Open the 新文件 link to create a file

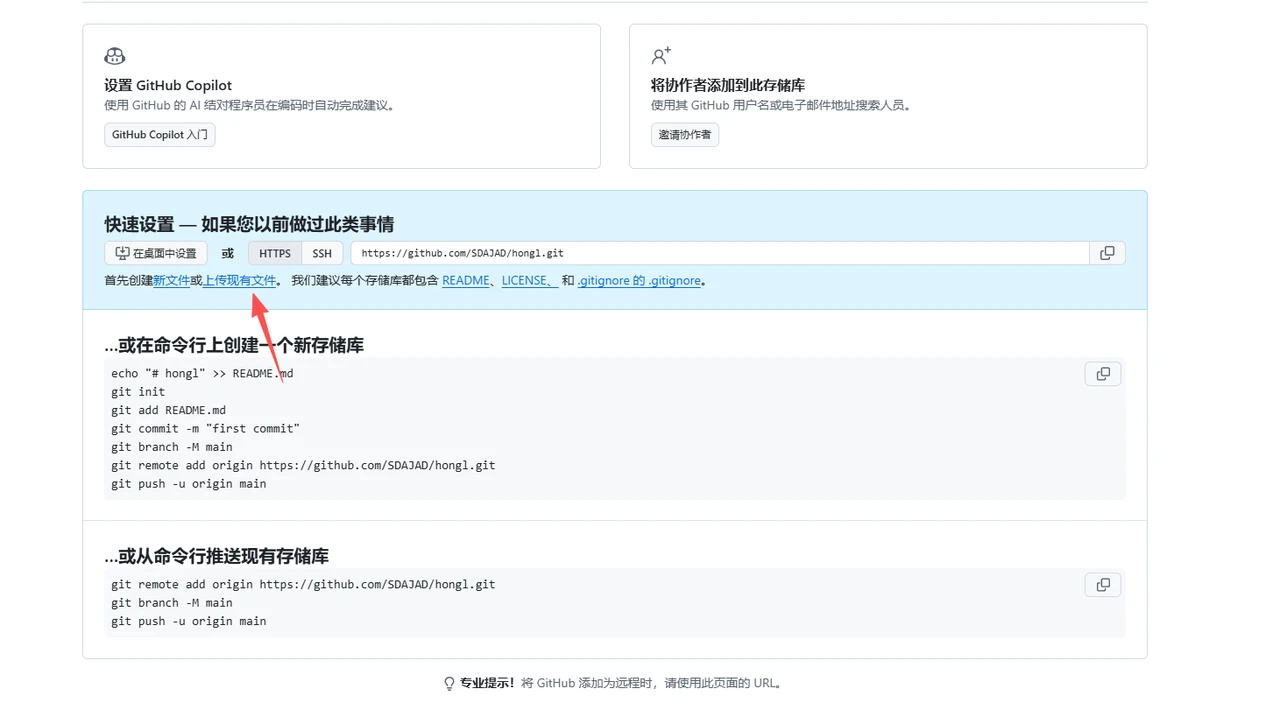pyautogui.click(x=172, y=280)
